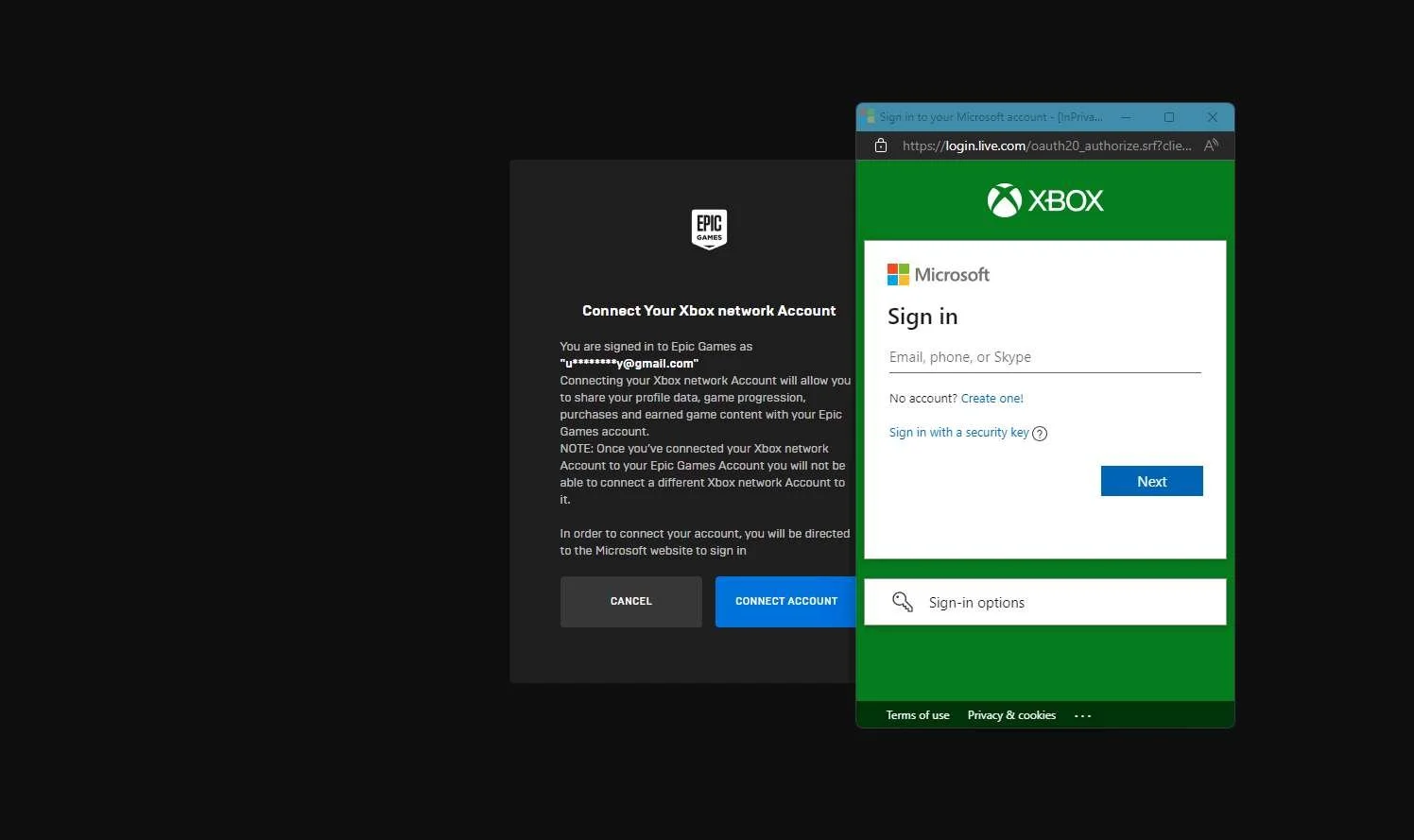Click the login.live.com address bar URL

point(1046,146)
